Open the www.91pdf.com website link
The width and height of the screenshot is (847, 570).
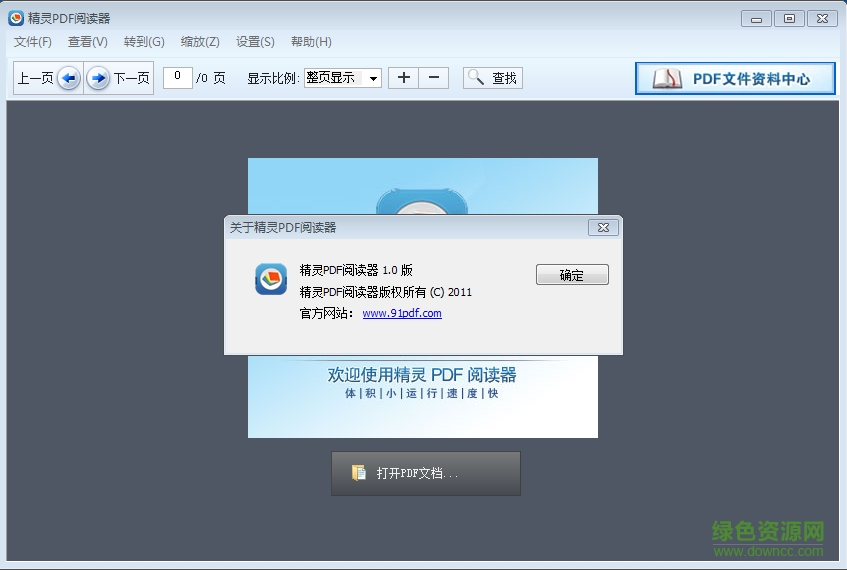[x=402, y=313]
